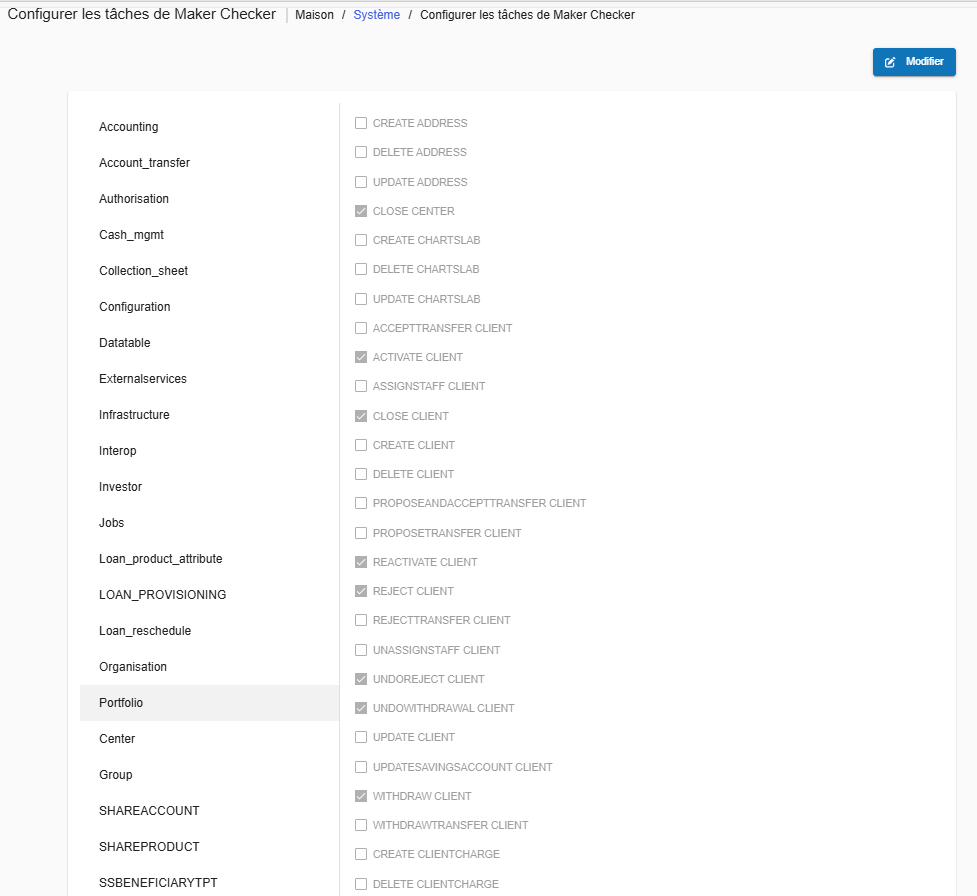Toggle the ACTIVATE CLIENT checkbox
Viewport: 977px width, 896px height.
[361, 357]
